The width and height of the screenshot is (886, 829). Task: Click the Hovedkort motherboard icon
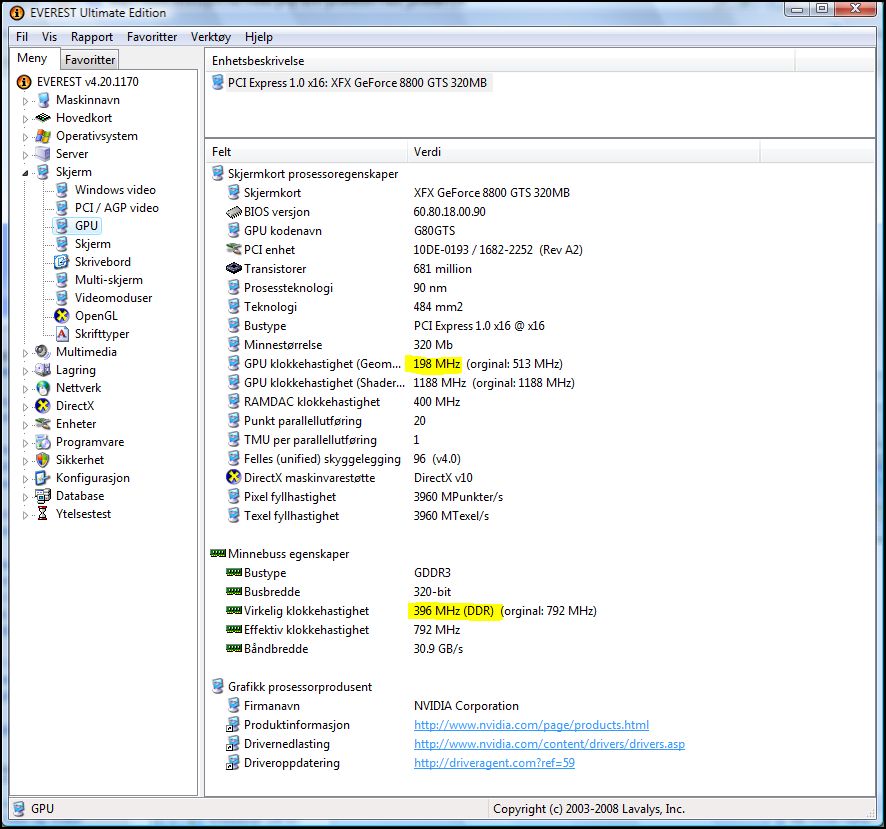coord(43,118)
